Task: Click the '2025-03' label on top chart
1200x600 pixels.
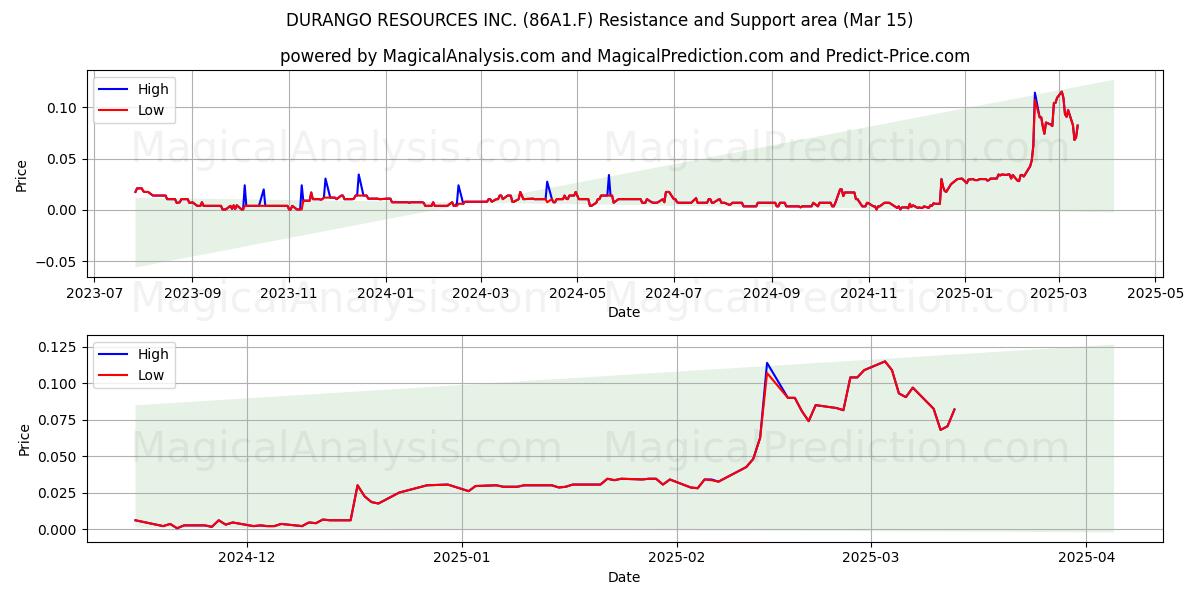Action: coord(1058,294)
